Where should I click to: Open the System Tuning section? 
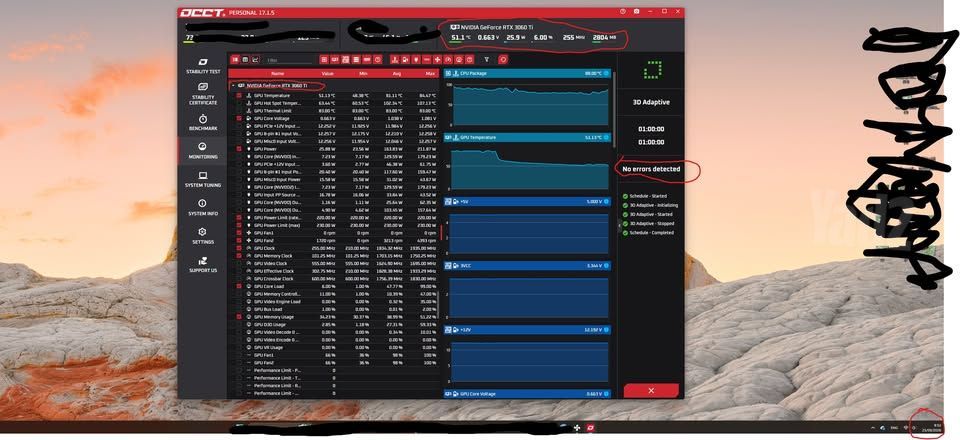point(203,179)
